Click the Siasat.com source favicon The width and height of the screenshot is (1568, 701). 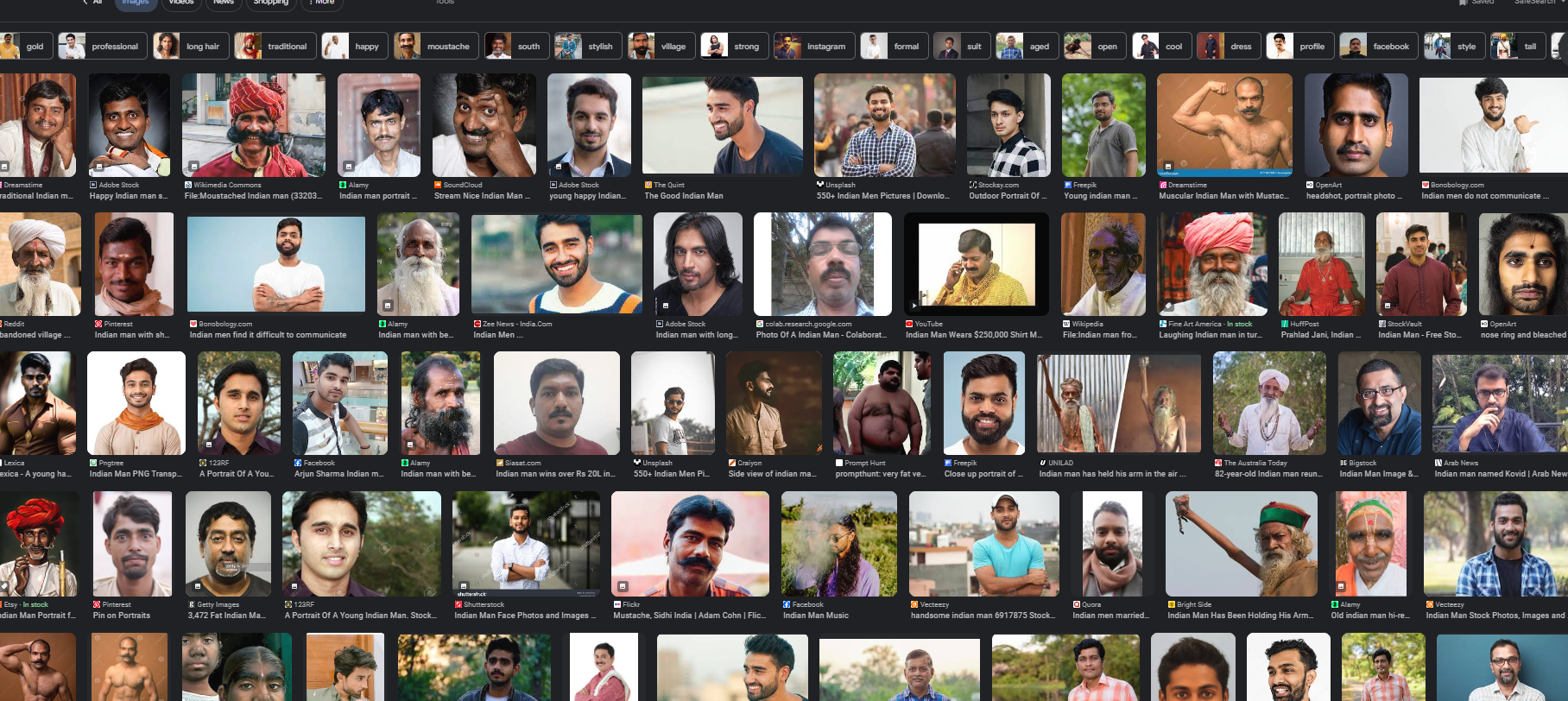[500, 463]
